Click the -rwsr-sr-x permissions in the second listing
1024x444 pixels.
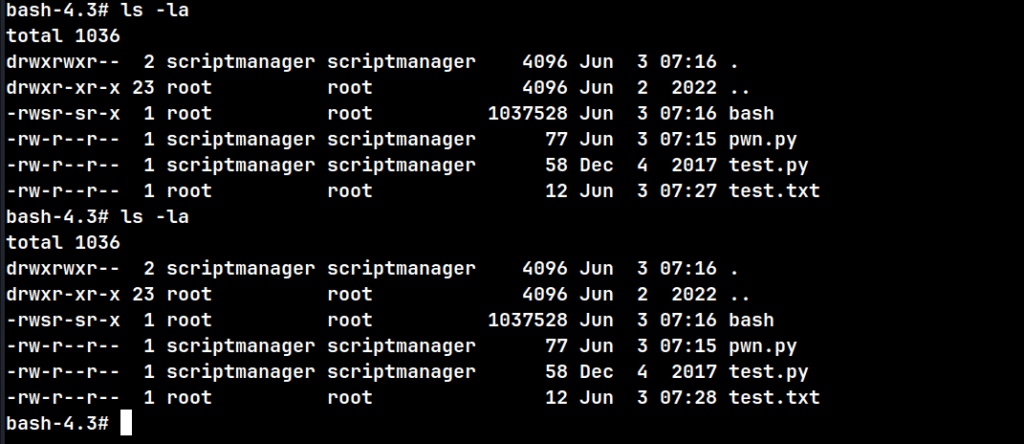(63, 320)
